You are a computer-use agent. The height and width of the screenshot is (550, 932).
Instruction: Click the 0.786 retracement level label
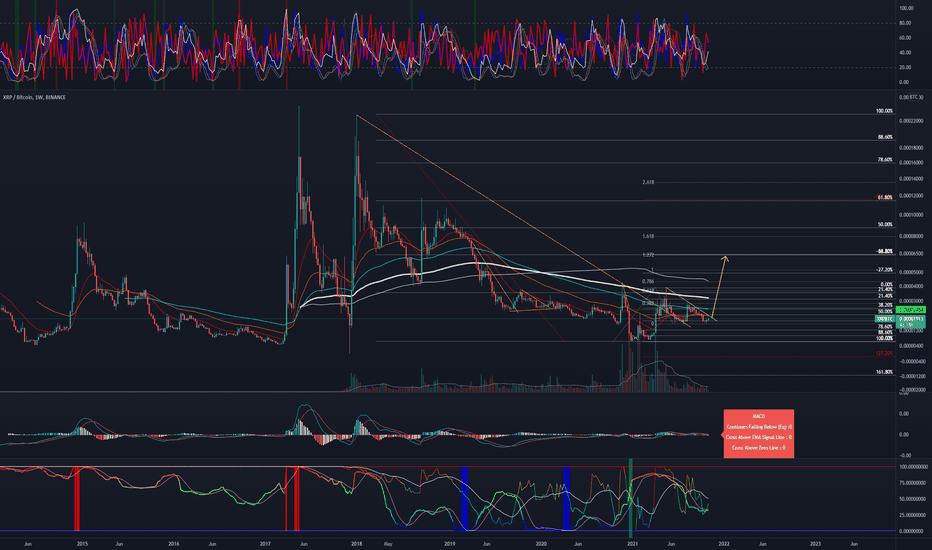pos(648,281)
